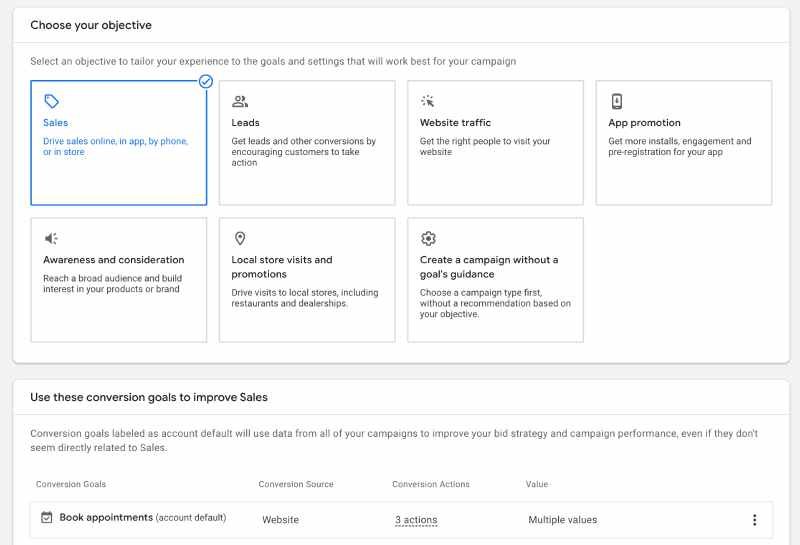Choose Create a campaign without a goal's guidance
The height and width of the screenshot is (545, 800).
tap(495, 280)
